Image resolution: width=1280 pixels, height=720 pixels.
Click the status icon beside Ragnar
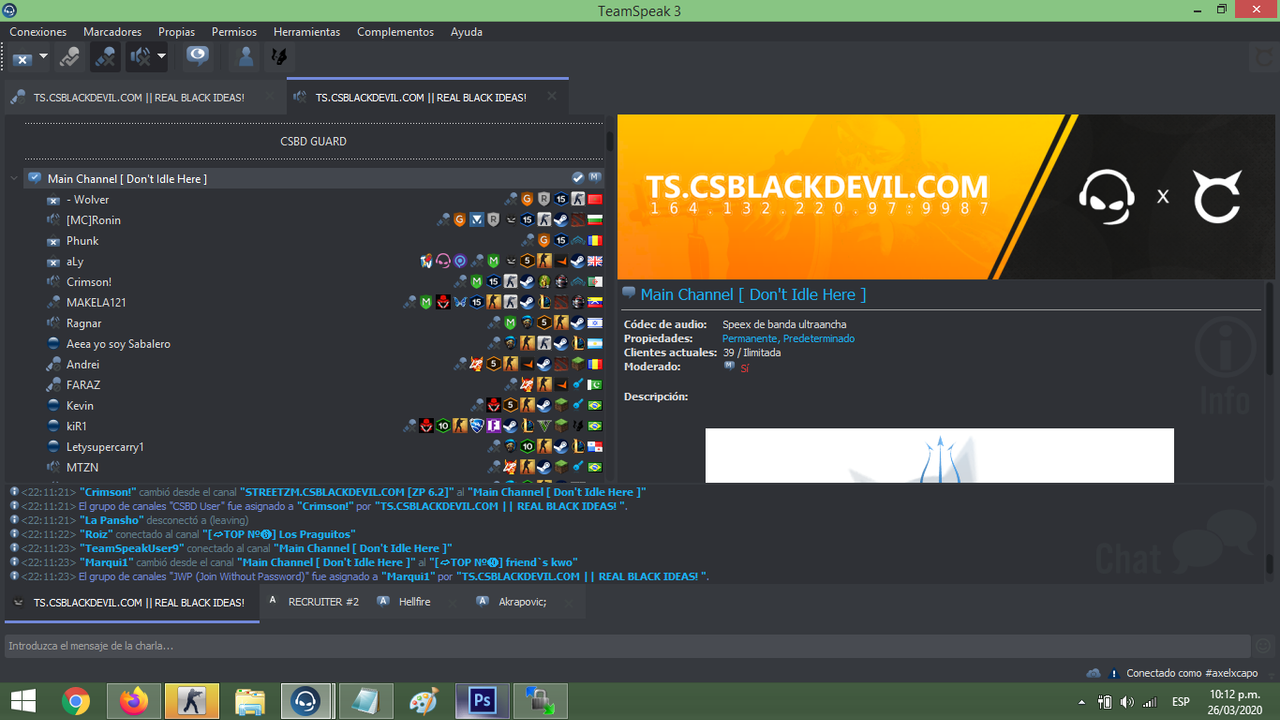(x=54, y=323)
